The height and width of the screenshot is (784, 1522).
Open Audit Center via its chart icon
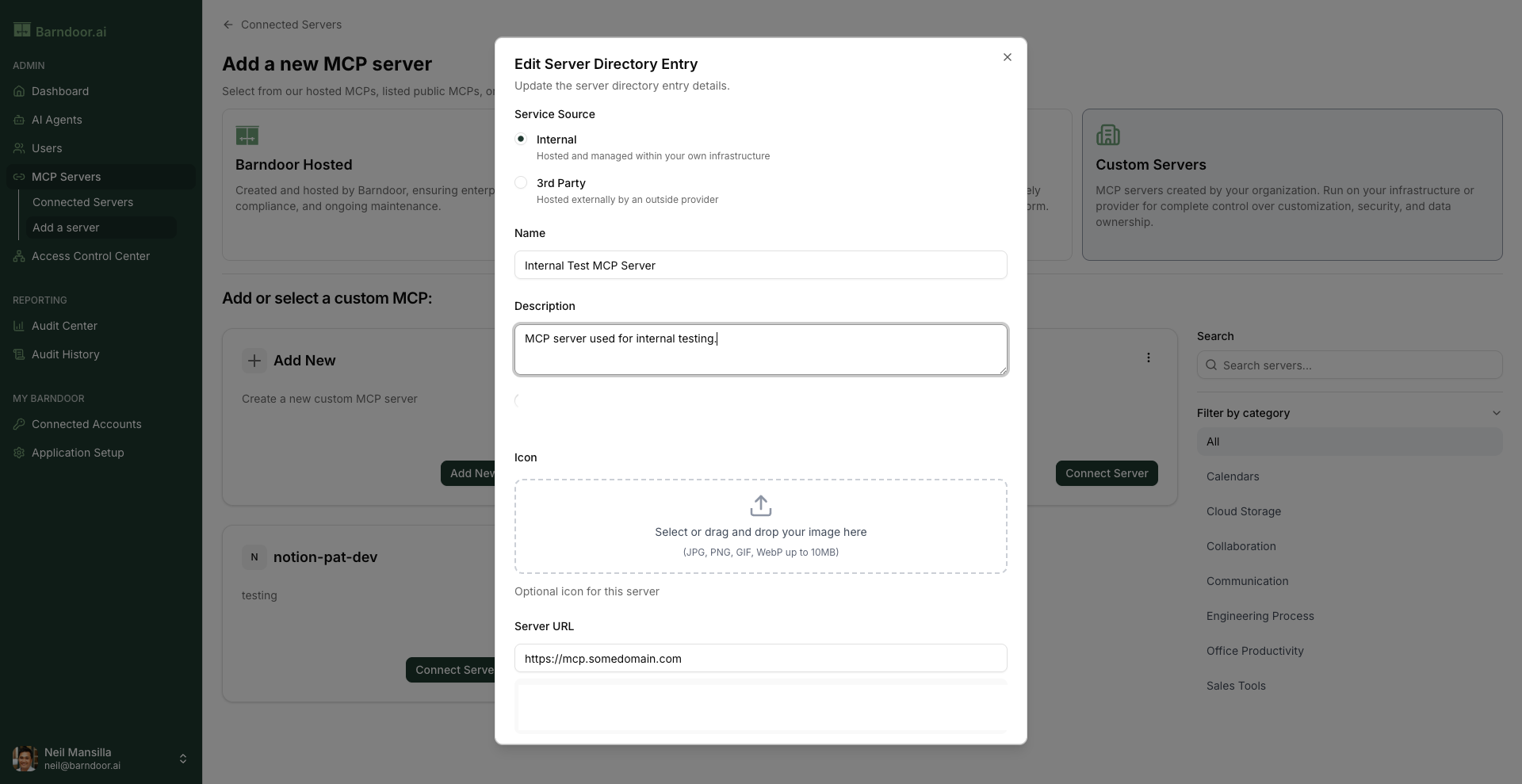[x=17, y=326]
